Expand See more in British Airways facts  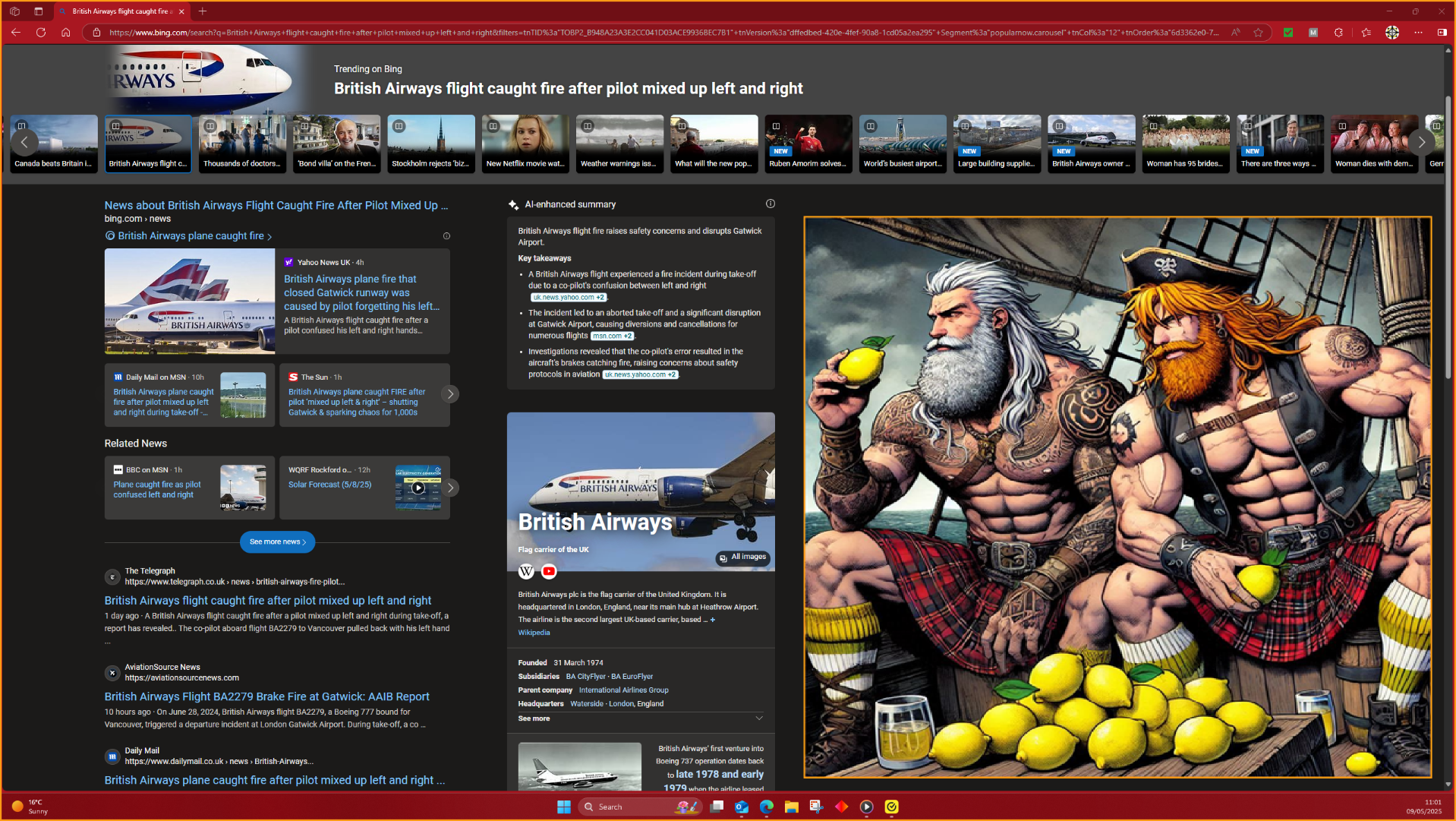coord(640,718)
